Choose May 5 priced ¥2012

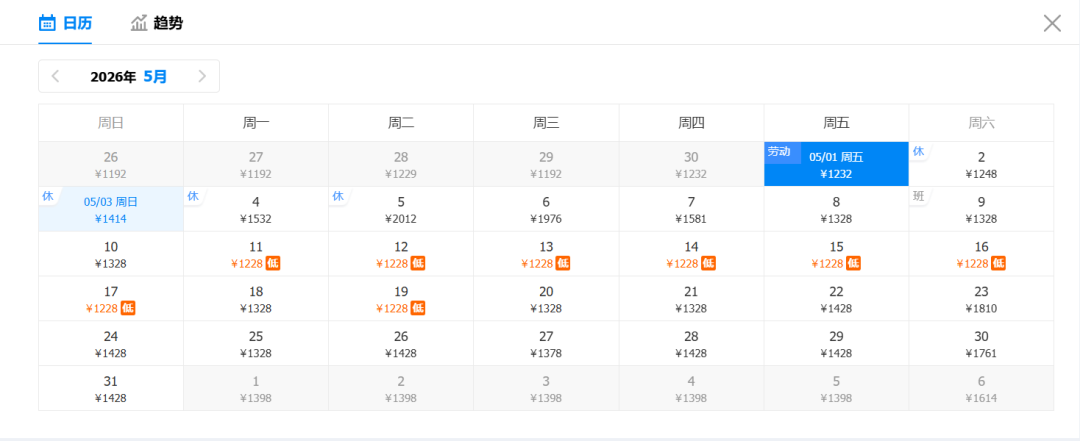pos(401,209)
